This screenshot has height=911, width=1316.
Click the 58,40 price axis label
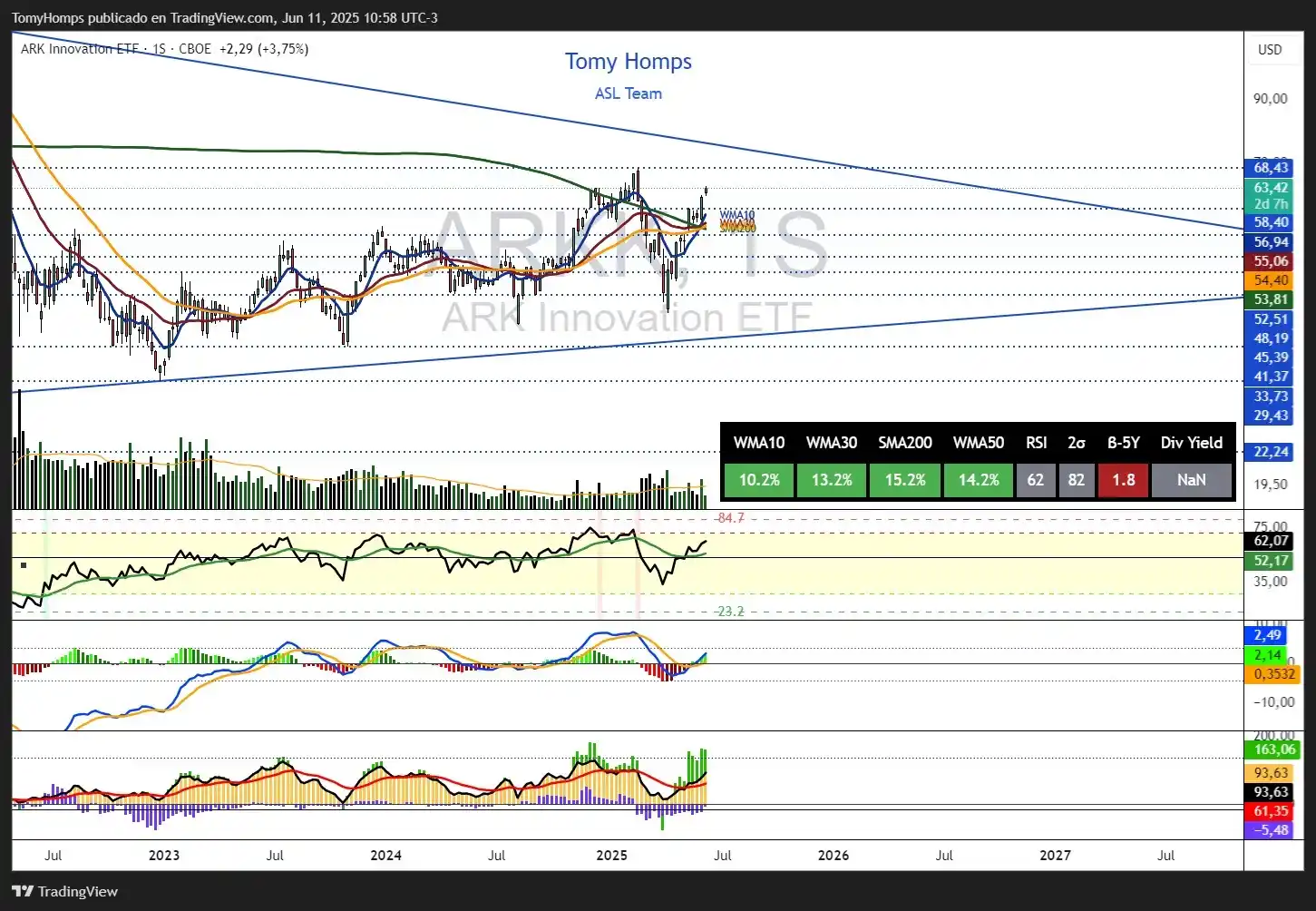tap(1271, 222)
